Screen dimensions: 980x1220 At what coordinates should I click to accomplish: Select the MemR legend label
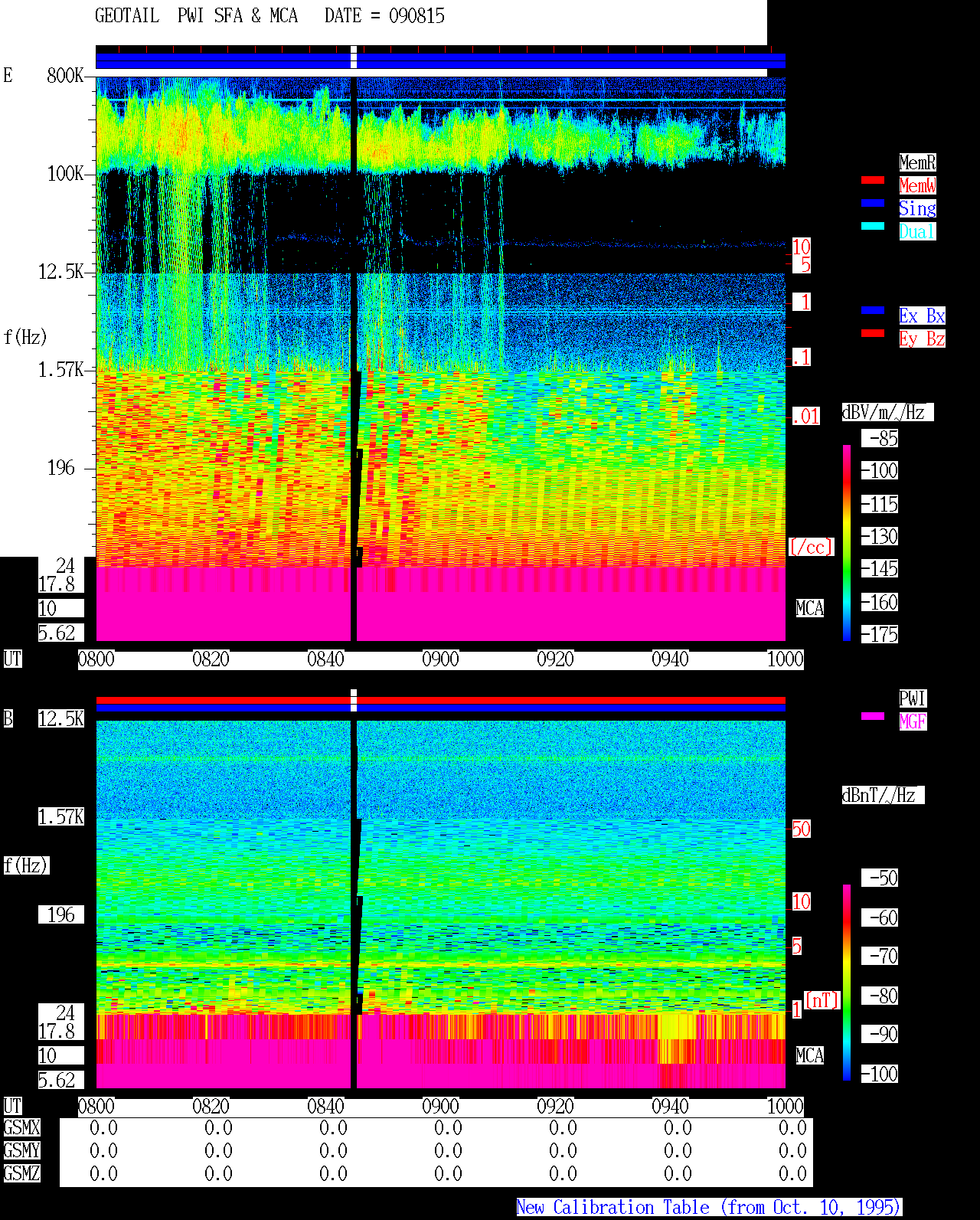pos(917,162)
